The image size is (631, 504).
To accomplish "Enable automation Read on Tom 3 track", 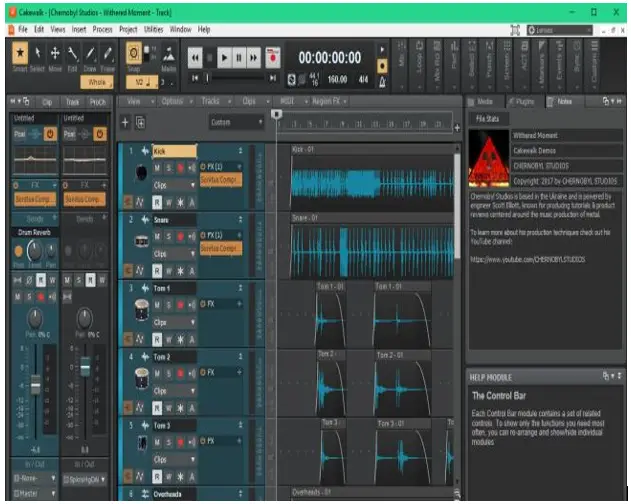I will click(x=157, y=477).
